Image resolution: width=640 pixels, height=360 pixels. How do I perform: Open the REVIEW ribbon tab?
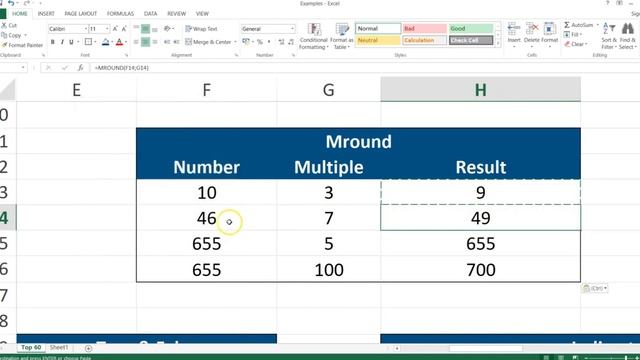pyautogui.click(x=177, y=14)
